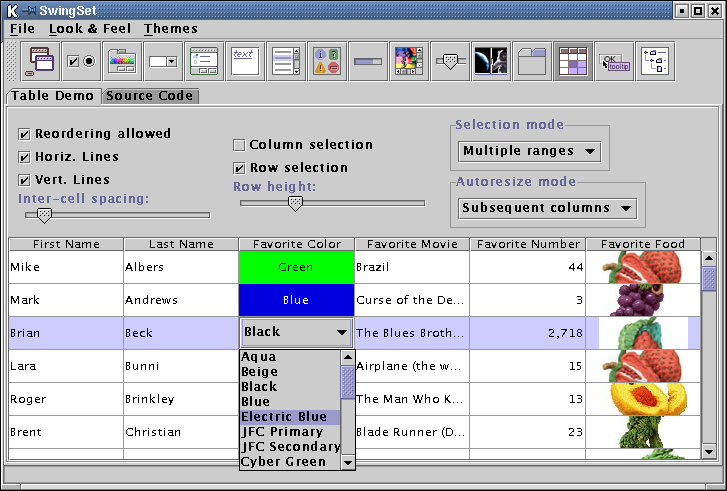727x491 pixels.
Task: Choose Electric Blue from the color list
Action: click(290, 417)
